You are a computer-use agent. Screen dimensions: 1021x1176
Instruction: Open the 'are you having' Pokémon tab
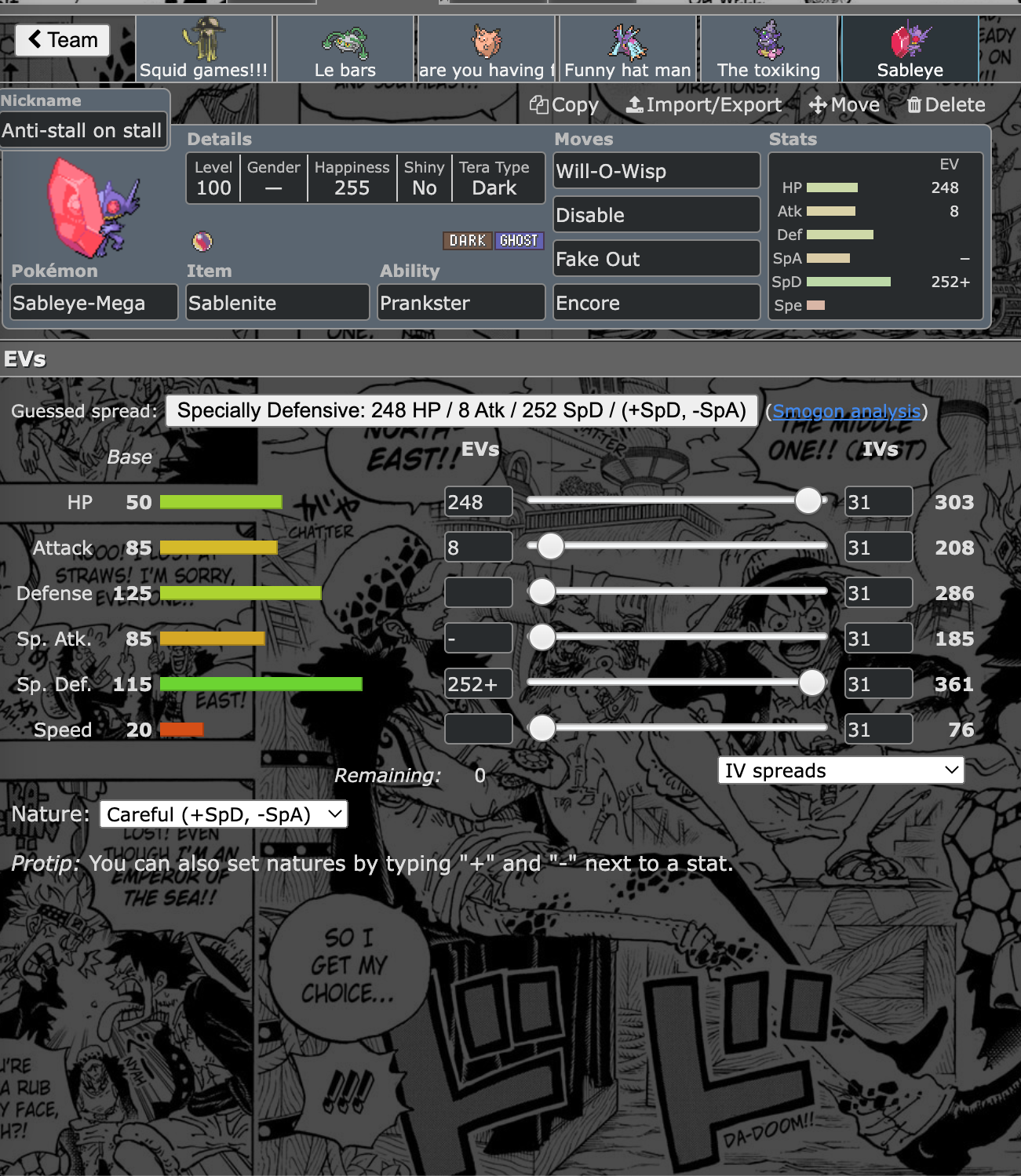[487, 49]
